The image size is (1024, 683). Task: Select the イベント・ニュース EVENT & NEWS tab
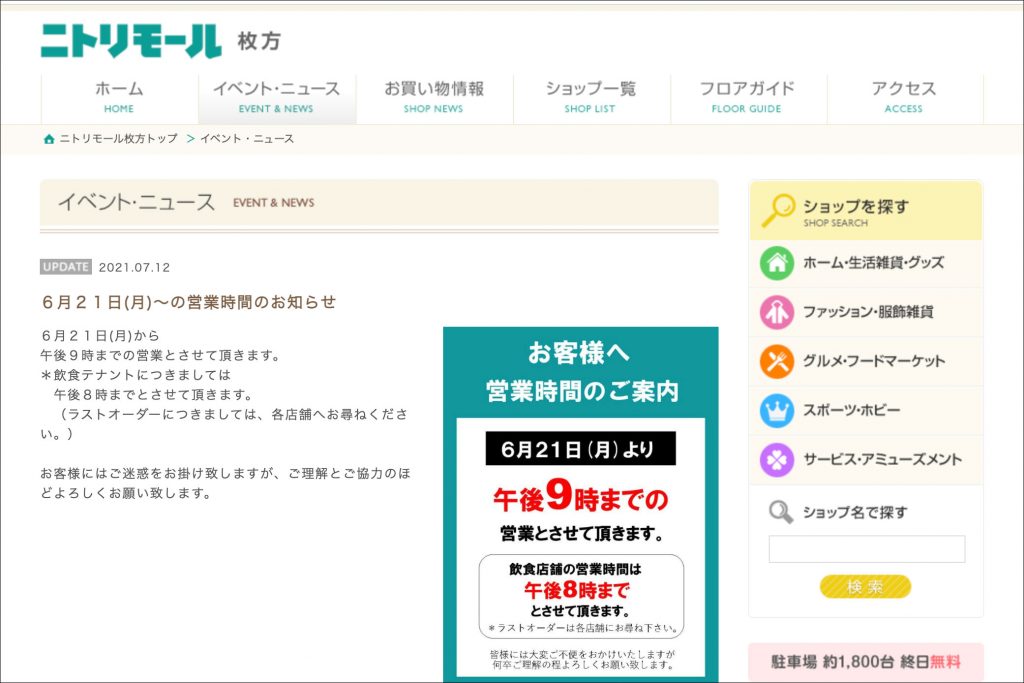[276, 97]
